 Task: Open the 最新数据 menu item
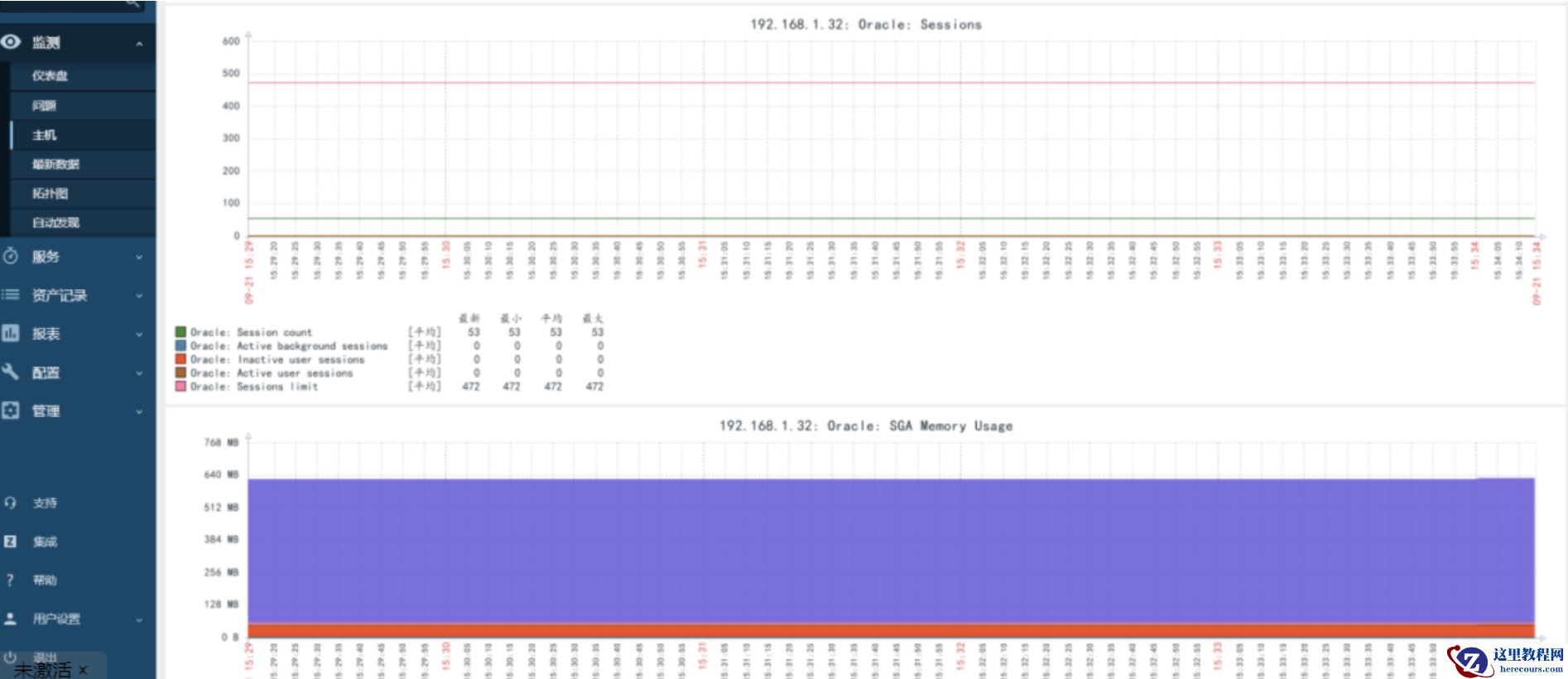(55, 164)
